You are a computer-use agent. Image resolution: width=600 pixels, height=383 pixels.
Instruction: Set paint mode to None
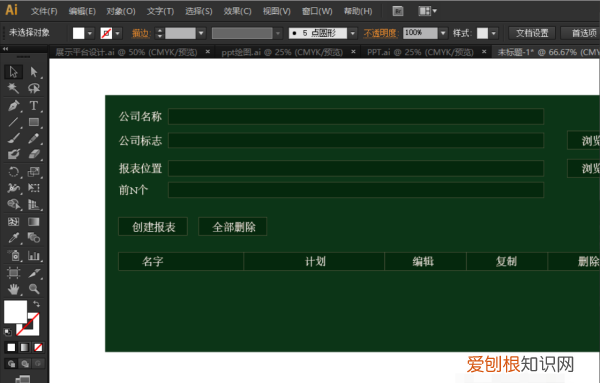[38, 347]
